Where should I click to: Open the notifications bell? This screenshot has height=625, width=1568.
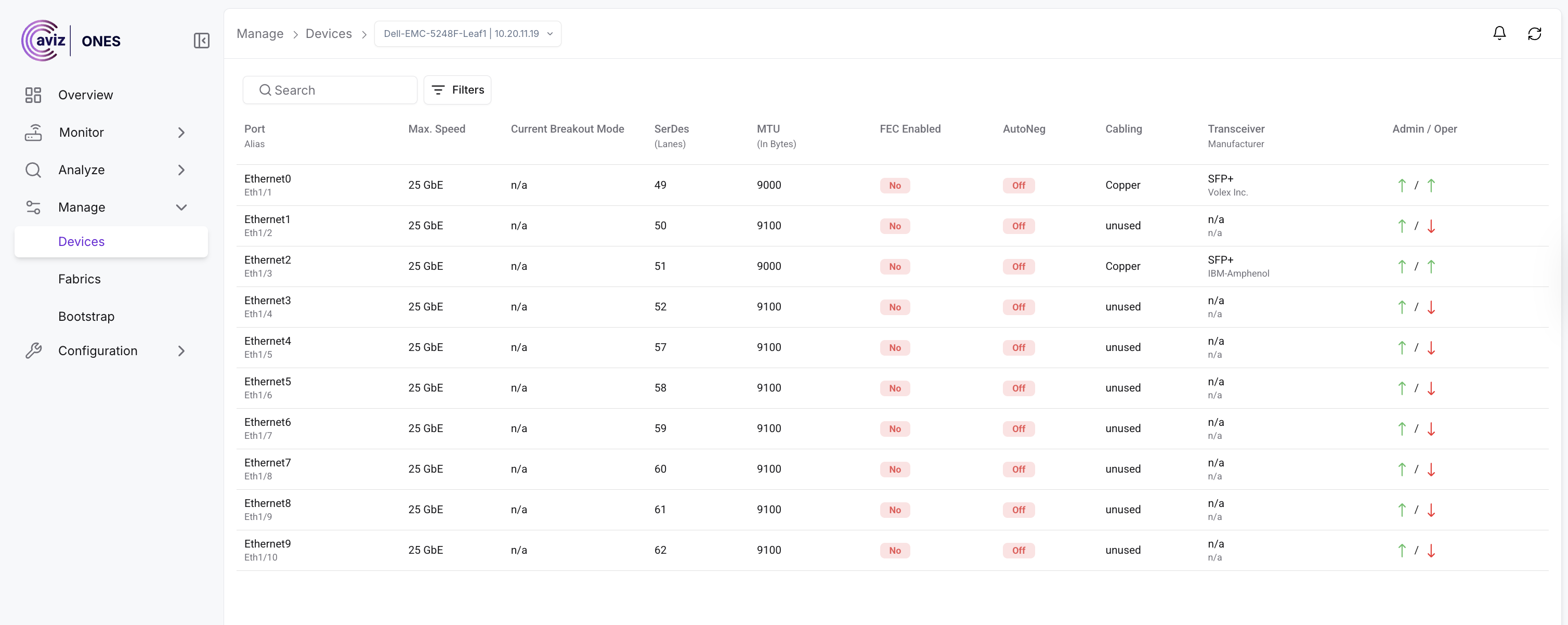tap(1499, 33)
